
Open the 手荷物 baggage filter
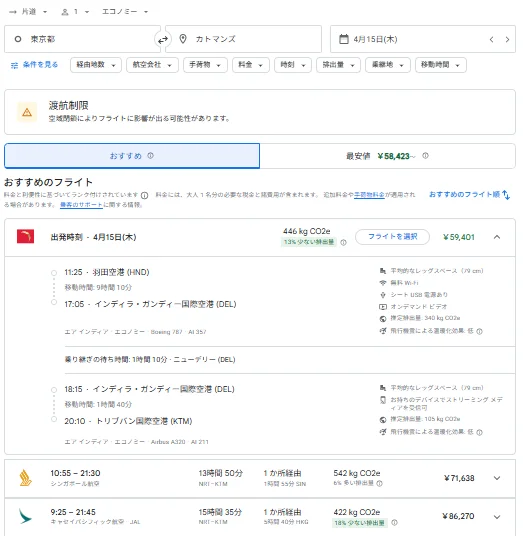point(205,65)
